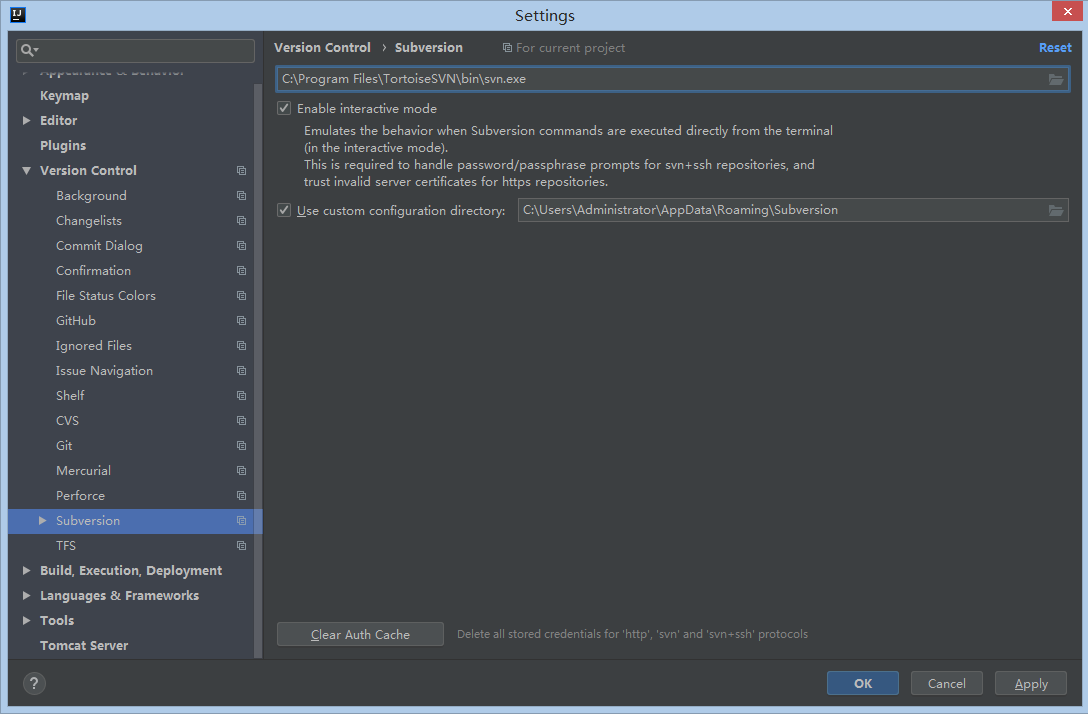The width and height of the screenshot is (1088, 714).
Task: Click project-level icon beside Version Control
Action: pyautogui.click(x=241, y=171)
